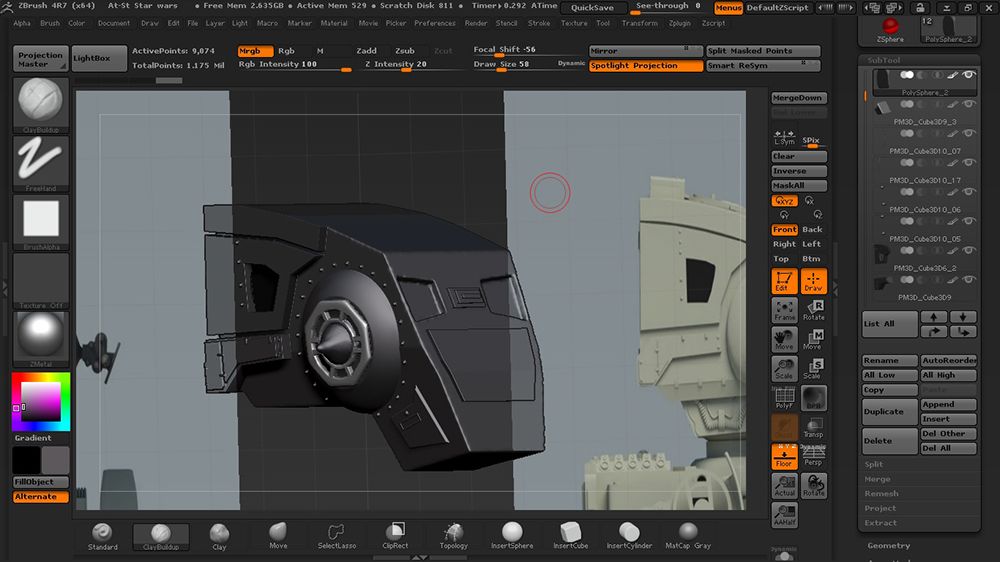This screenshot has height=562, width=1000.
Task: Toggle Transp transparency mode
Action: tap(814, 427)
